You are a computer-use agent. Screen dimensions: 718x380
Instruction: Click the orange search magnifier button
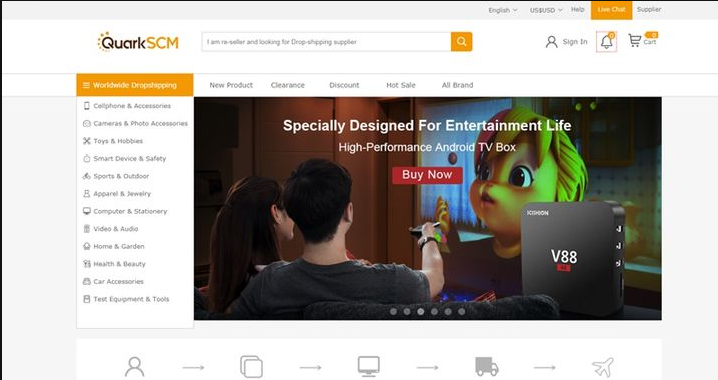[462, 42]
